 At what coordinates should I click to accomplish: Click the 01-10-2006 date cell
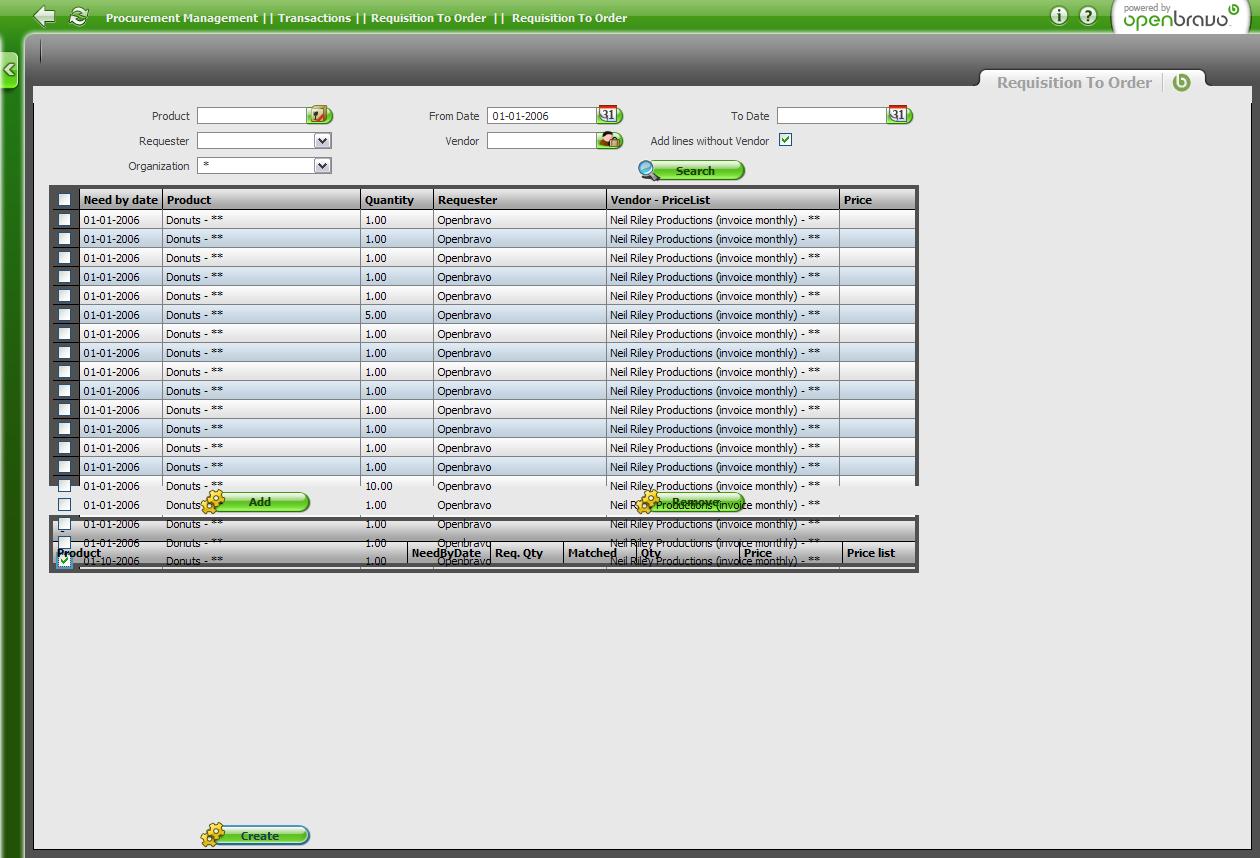point(121,561)
